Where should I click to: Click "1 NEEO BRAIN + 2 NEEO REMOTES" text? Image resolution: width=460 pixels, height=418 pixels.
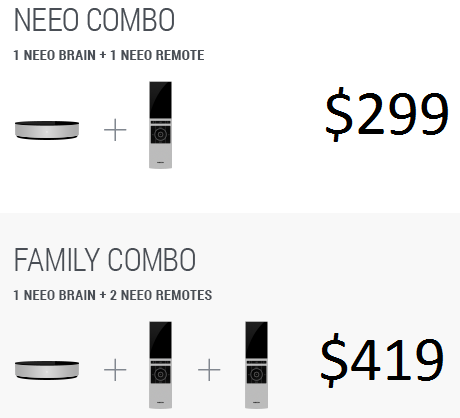tap(113, 295)
